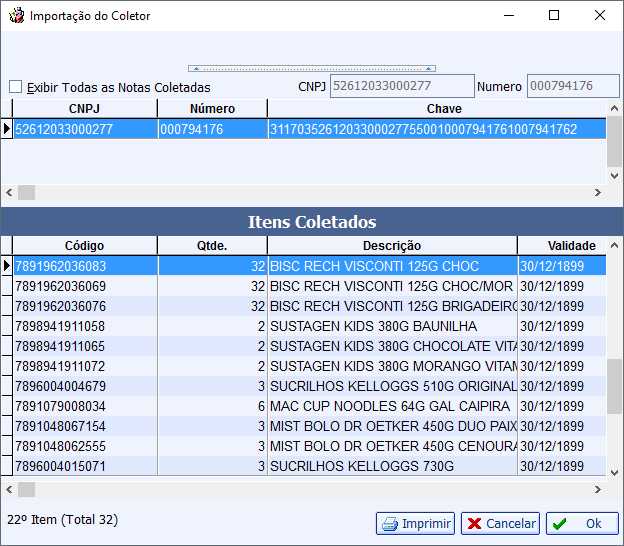Click the Cancelar button
The width and height of the screenshot is (624, 546).
point(500,524)
